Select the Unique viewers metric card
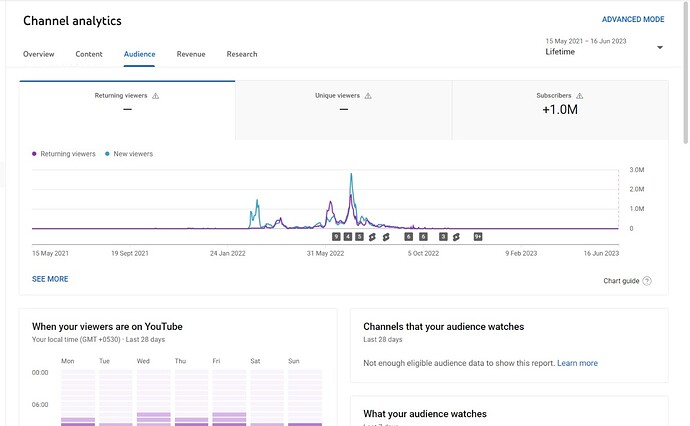The image size is (690, 426). [x=344, y=110]
